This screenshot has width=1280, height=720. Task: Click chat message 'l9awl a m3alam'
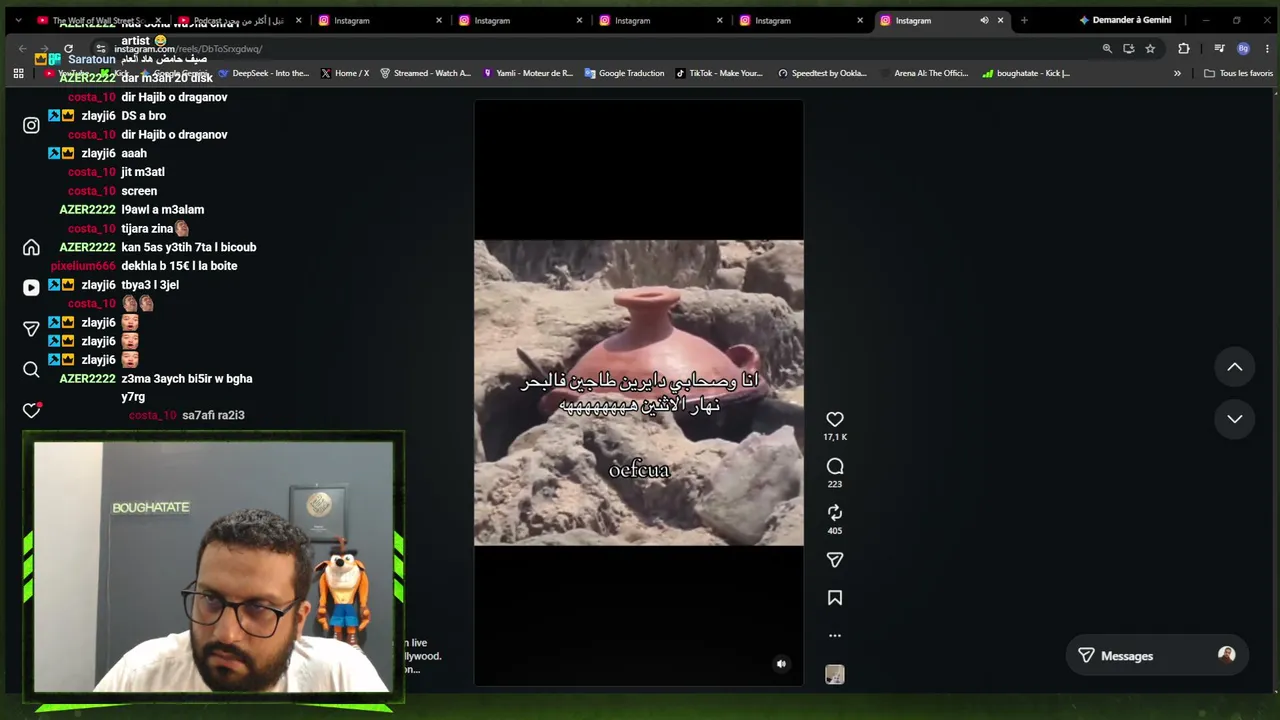pos(162,210)
